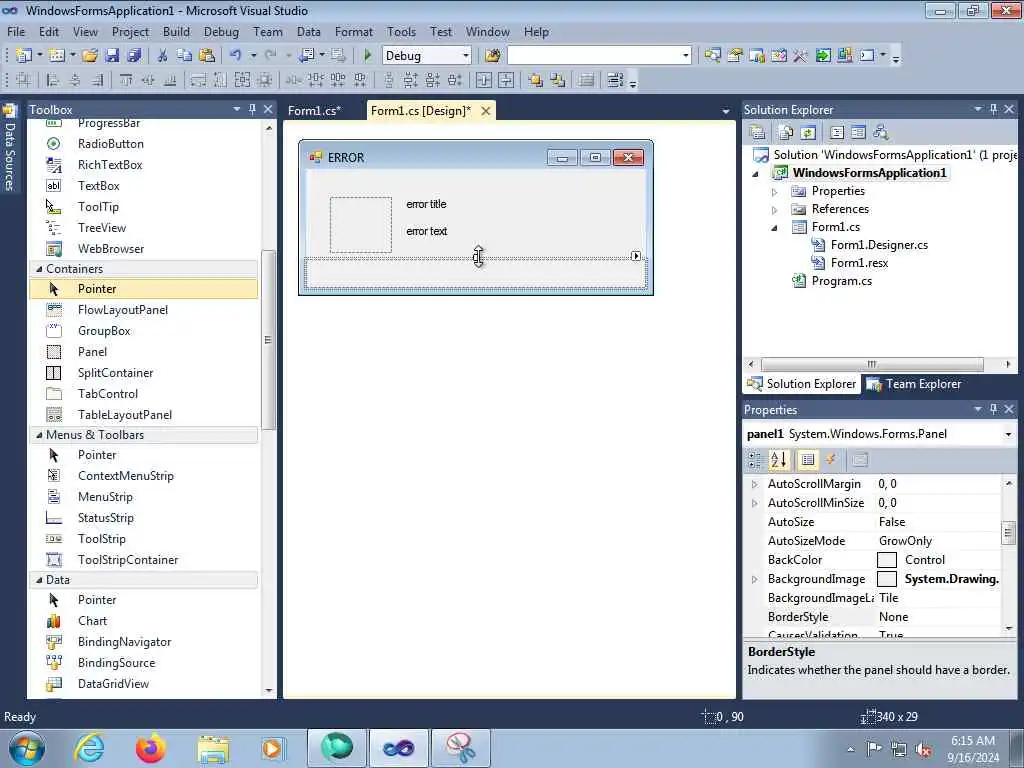Start debugging with green play icon
This screenshot has height=768, width=1024.
pos(367,56)
